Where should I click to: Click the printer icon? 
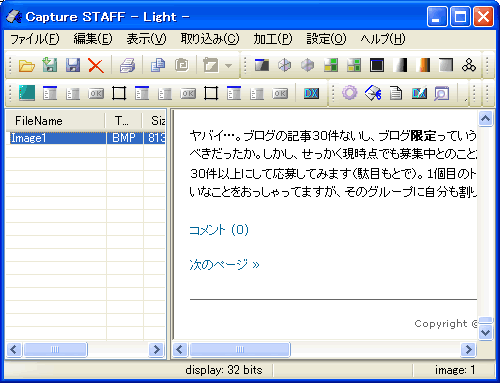point(127,65)
